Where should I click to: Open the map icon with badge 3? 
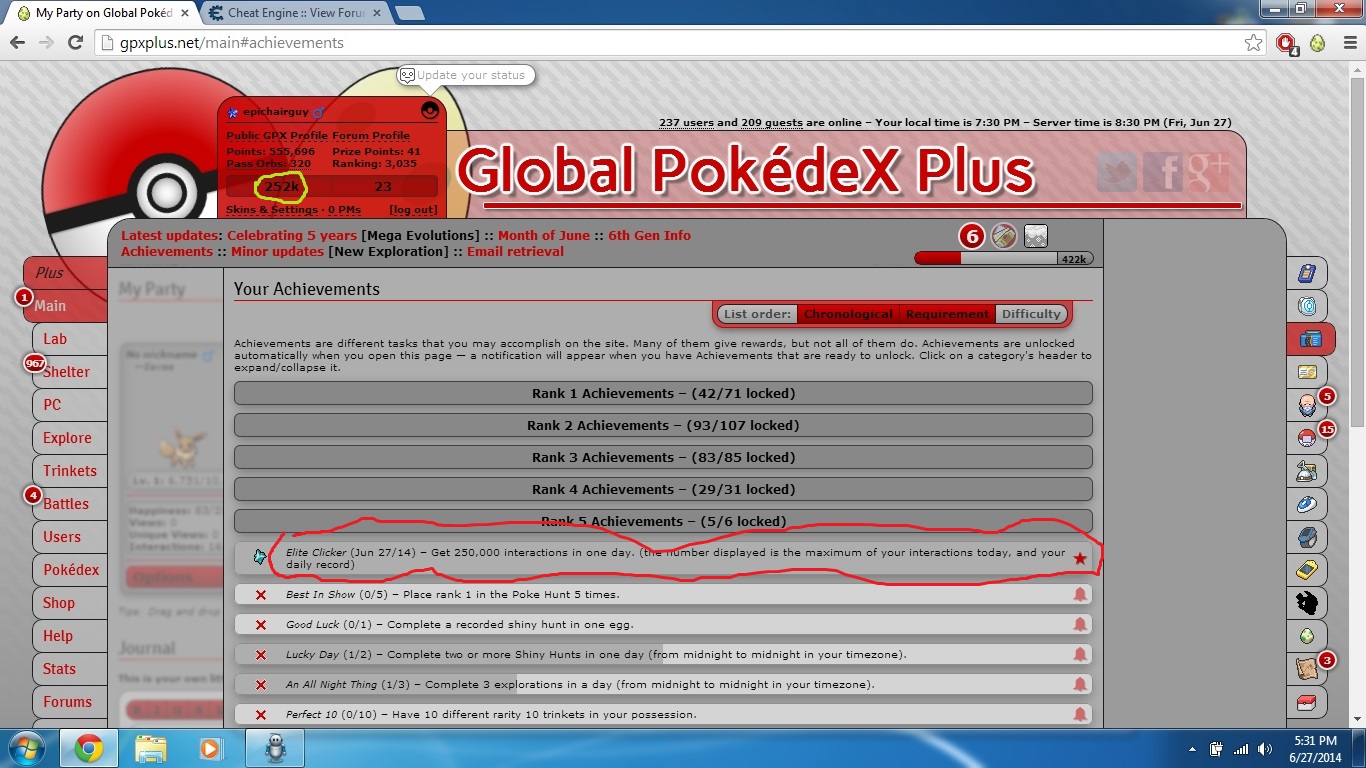tap(1307, 668)
